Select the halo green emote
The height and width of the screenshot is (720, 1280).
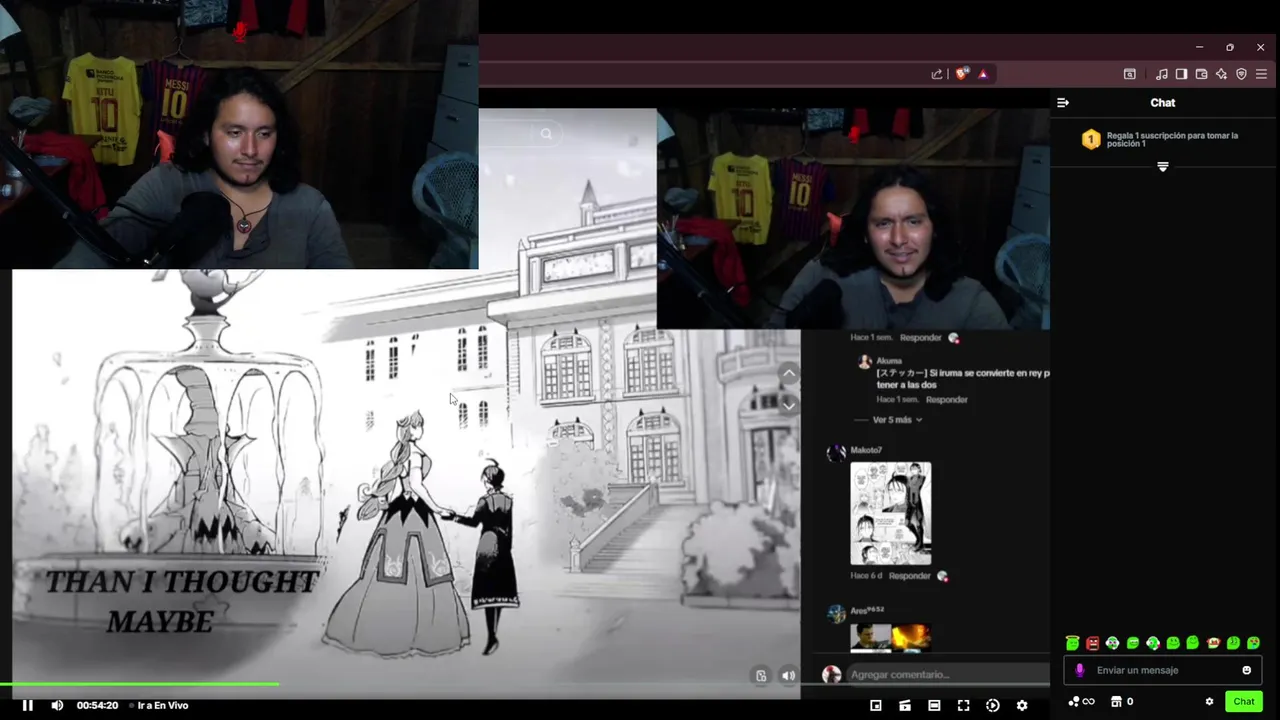pos(1072,643)
